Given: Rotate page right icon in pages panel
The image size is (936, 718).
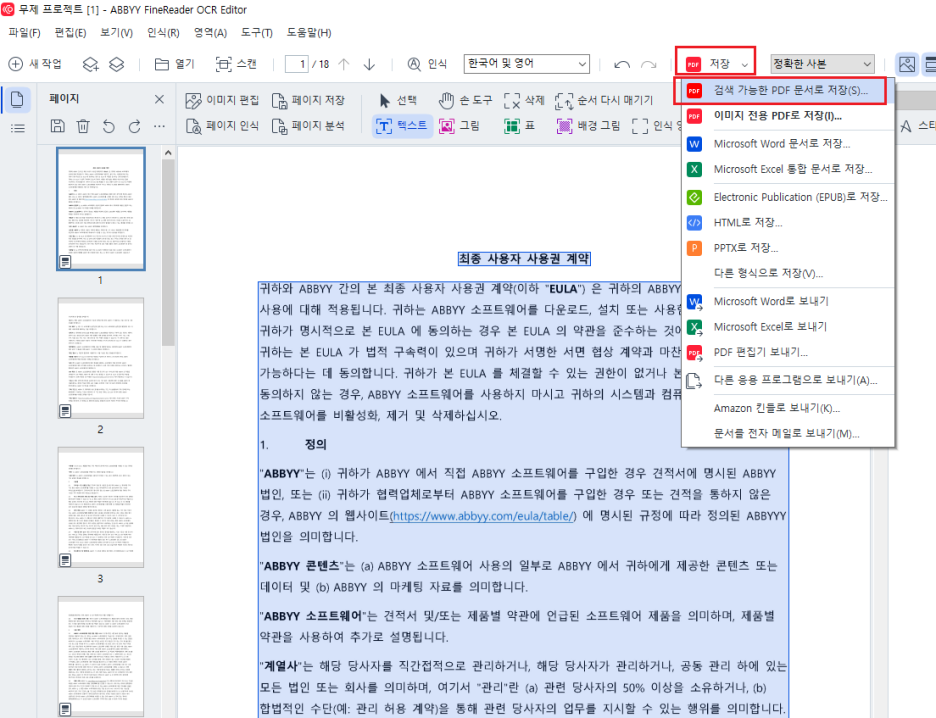Looking at the screenshot, I should tap(134, 126).
